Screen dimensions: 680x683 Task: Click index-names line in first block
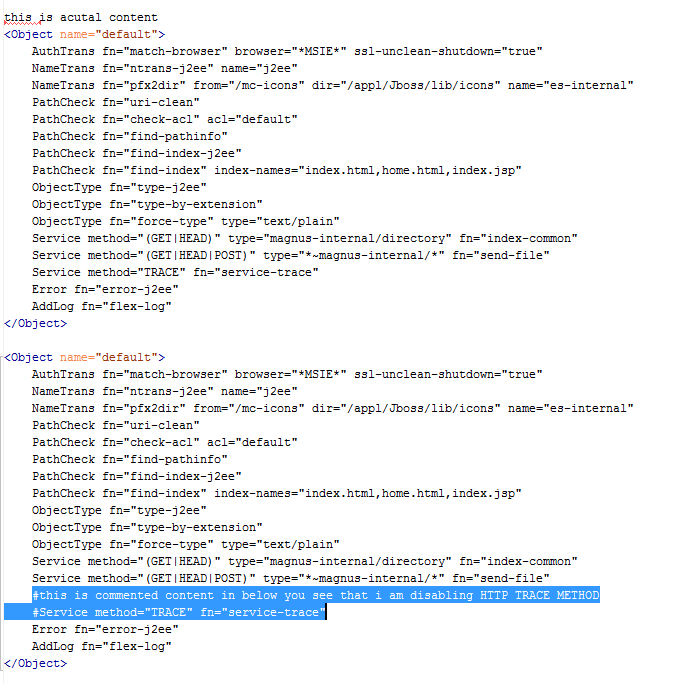coord(277,170)
